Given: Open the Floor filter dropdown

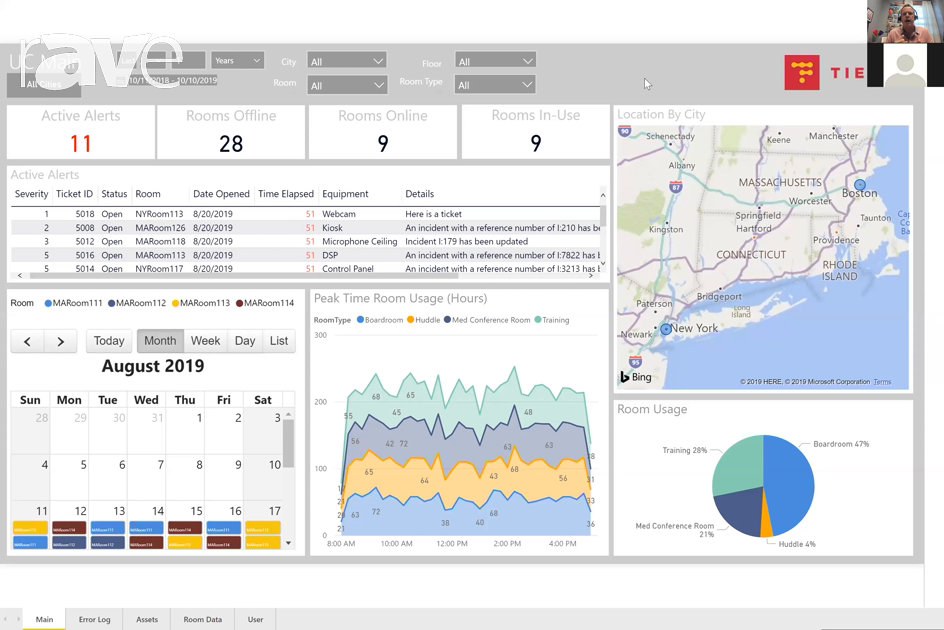Looking at the screenshot, I should (x=495, y=60).
